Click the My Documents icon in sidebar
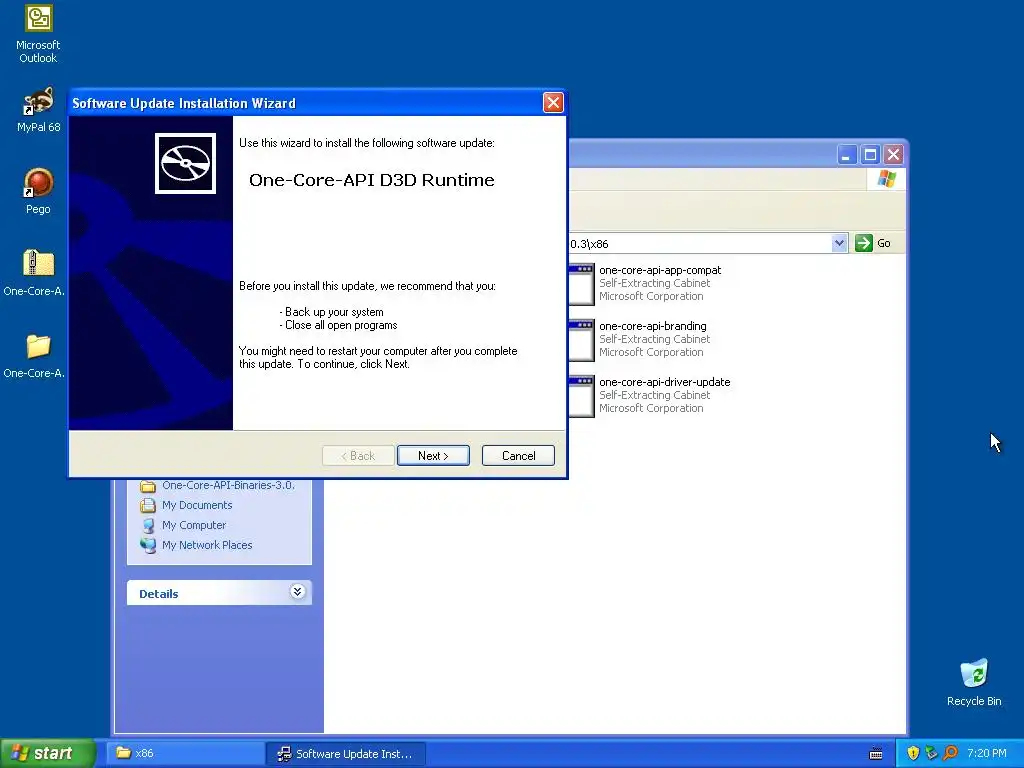This screenshot has width=1024, height=768. [x=148, y=505]
